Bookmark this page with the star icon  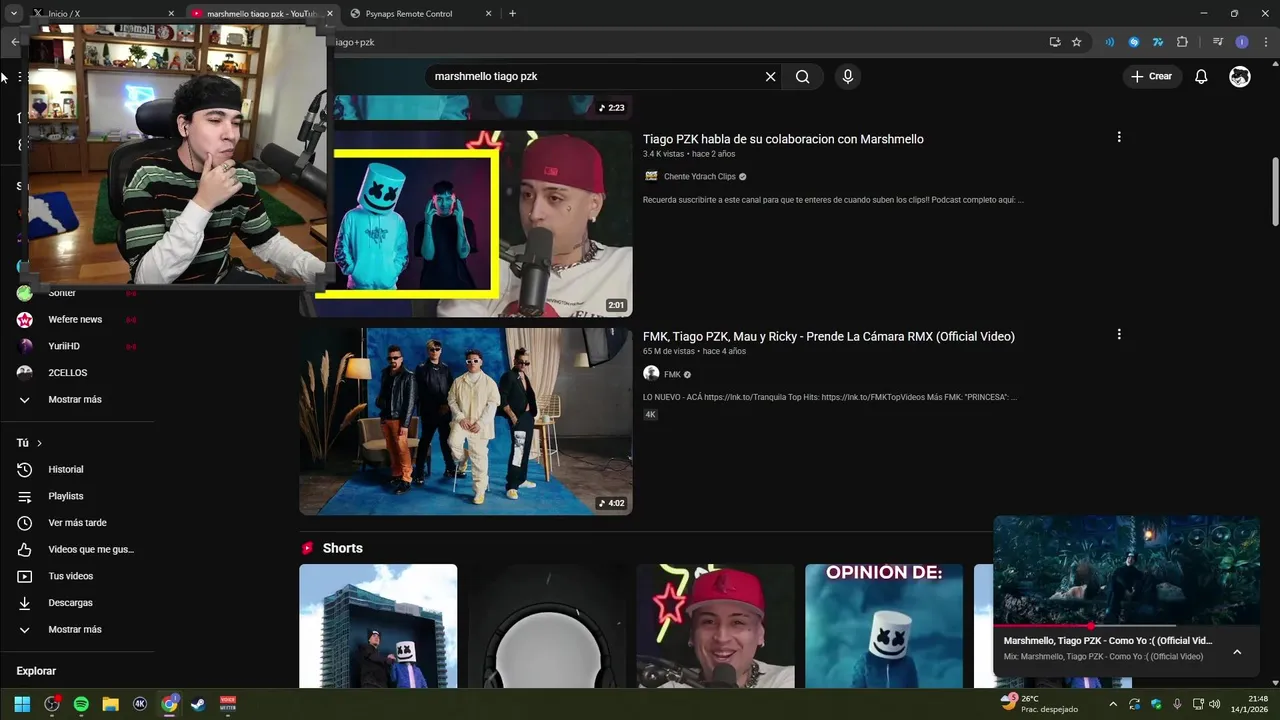pos(1077,42)
